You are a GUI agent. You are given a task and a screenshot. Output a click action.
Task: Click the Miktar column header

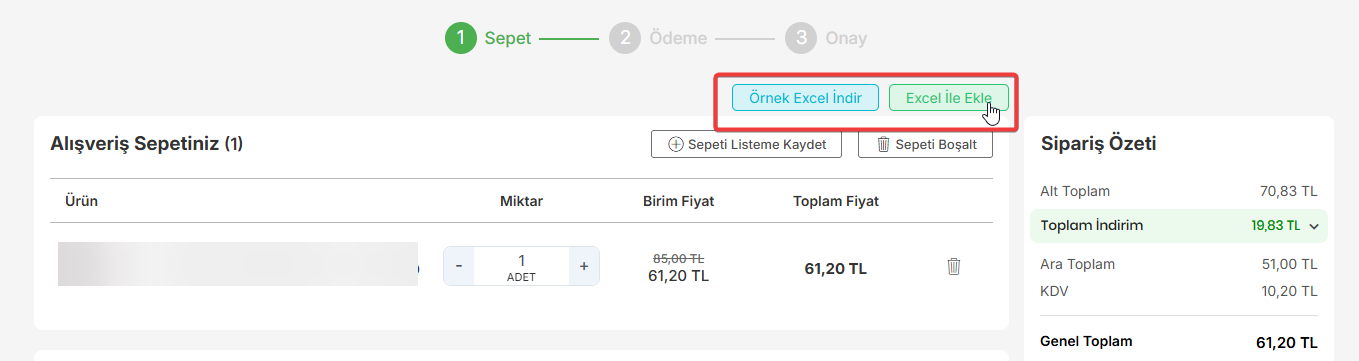[521, 201]
